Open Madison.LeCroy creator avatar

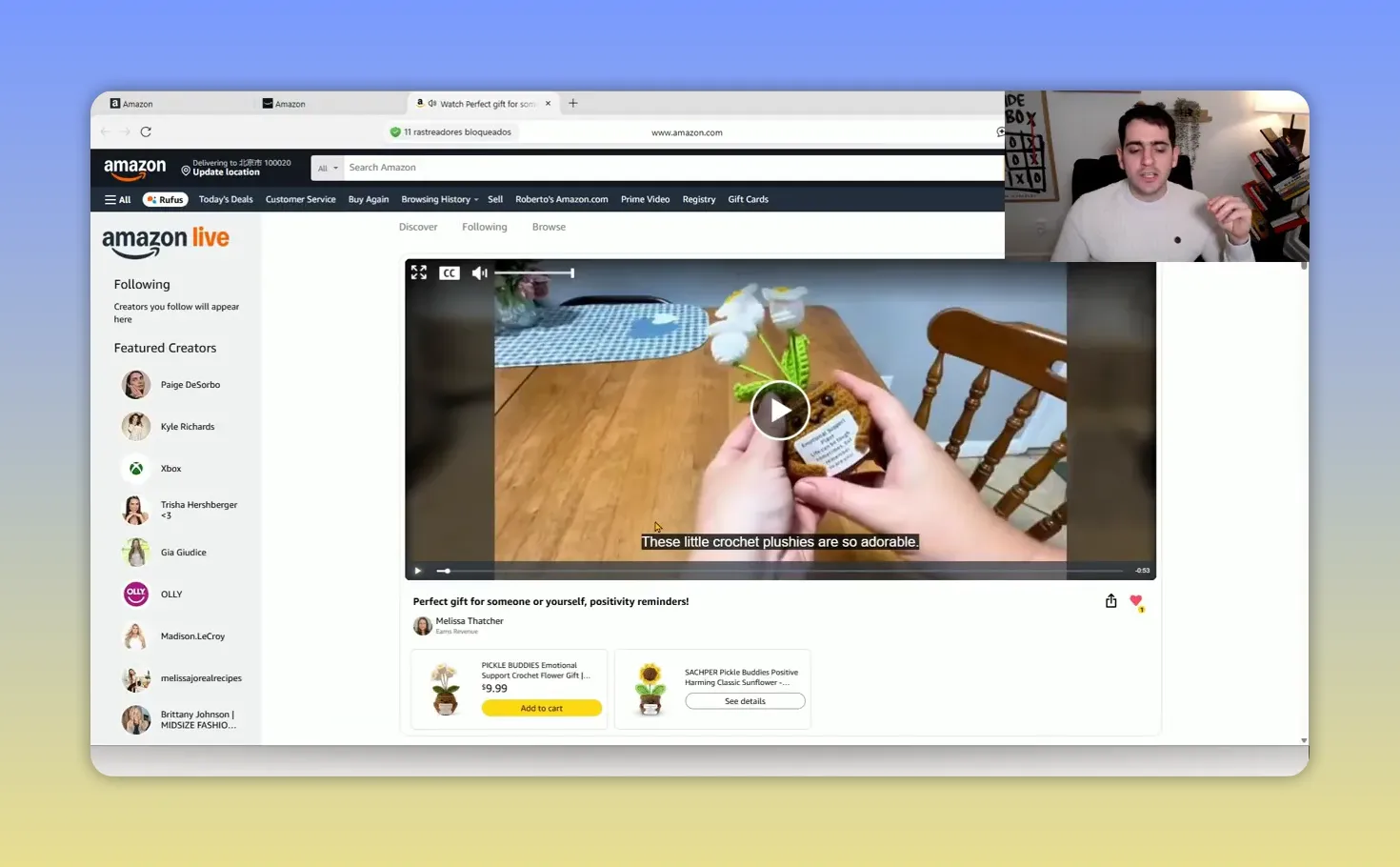136,636
